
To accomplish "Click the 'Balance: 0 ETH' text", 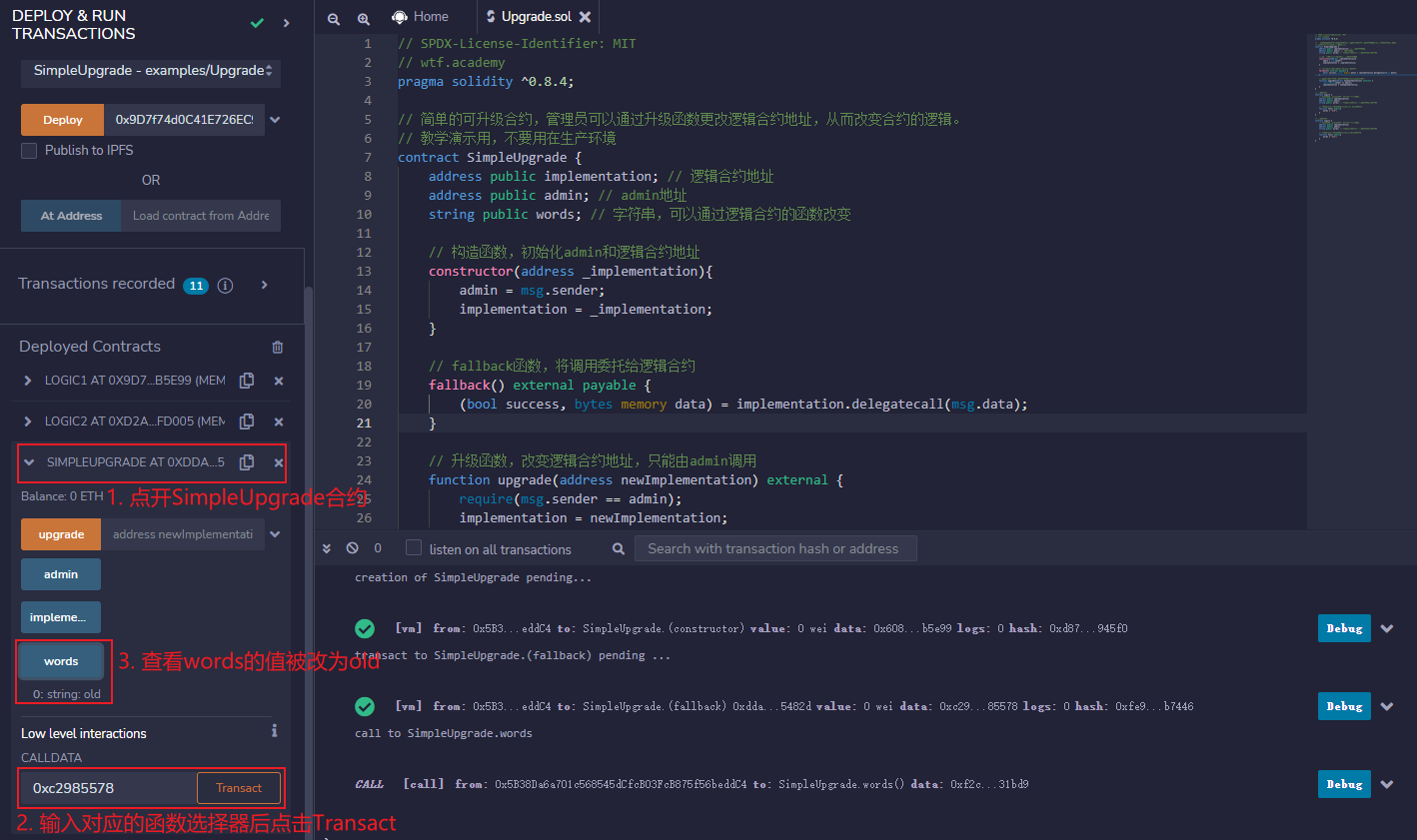I will (62, 496).
